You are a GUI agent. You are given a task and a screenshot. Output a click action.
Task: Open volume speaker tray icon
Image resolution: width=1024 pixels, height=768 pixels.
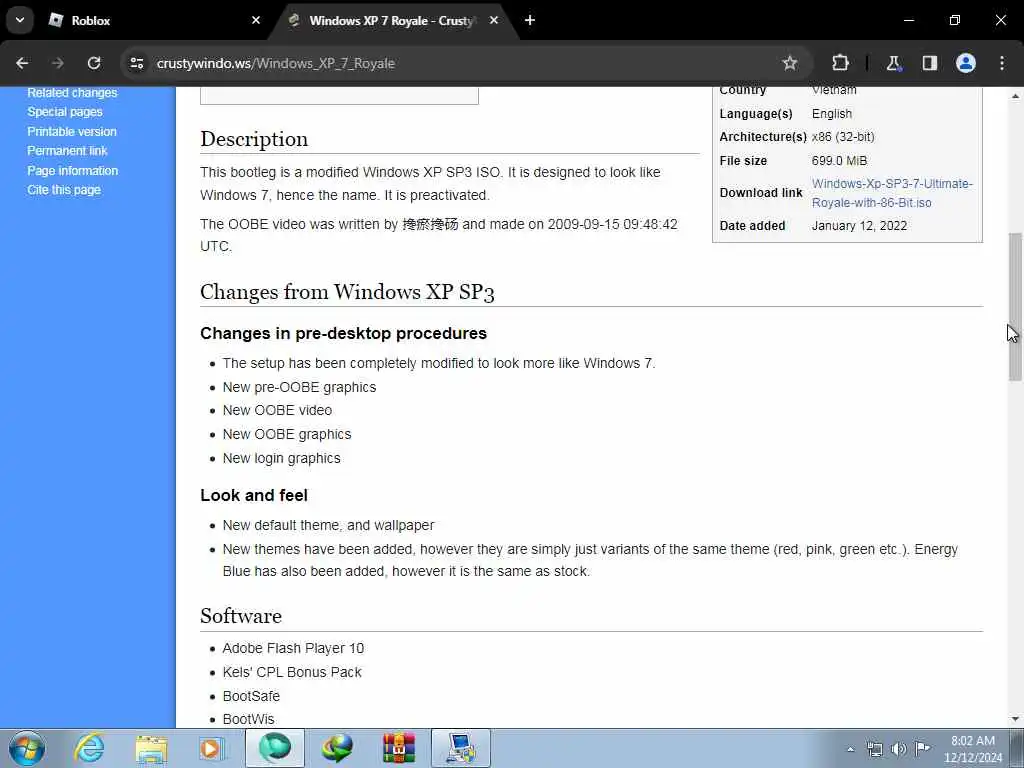tap(899, 749)
